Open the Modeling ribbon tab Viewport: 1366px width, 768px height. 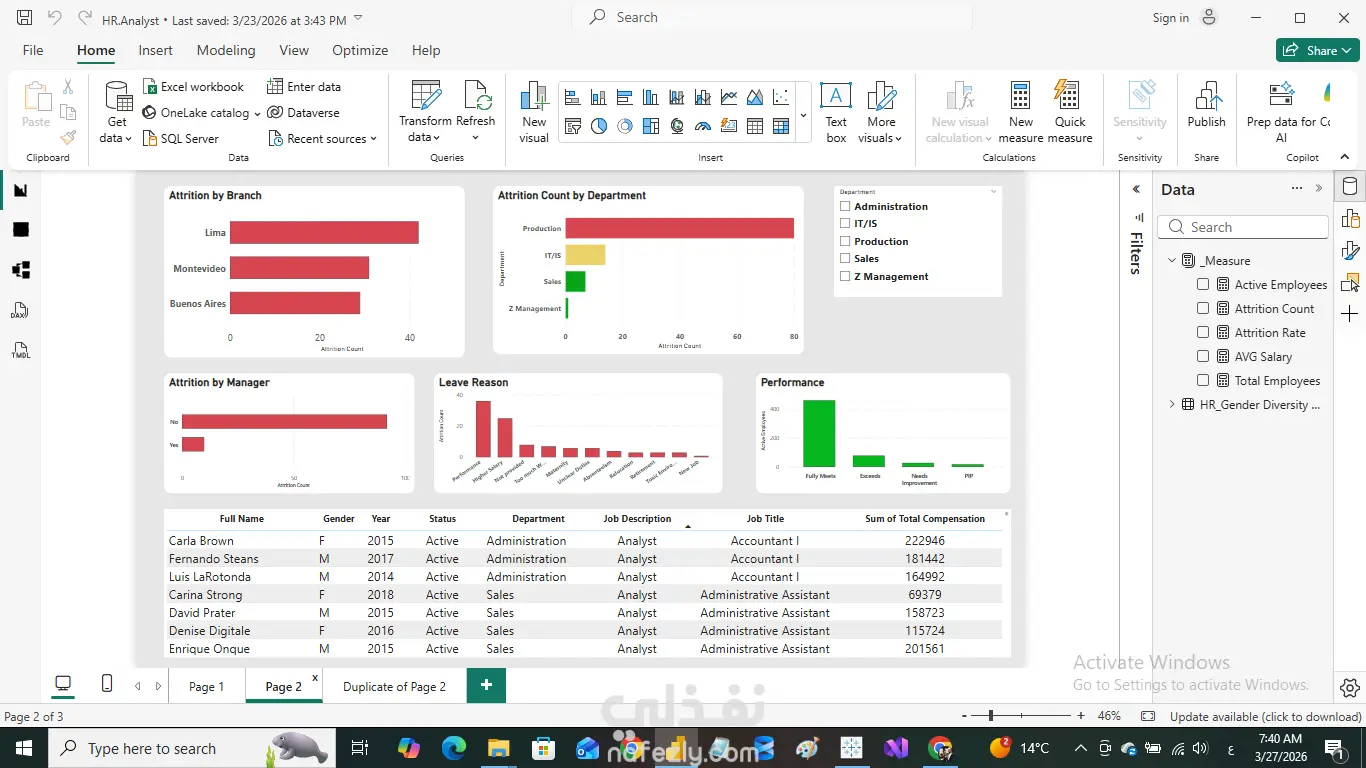point(226,50)
